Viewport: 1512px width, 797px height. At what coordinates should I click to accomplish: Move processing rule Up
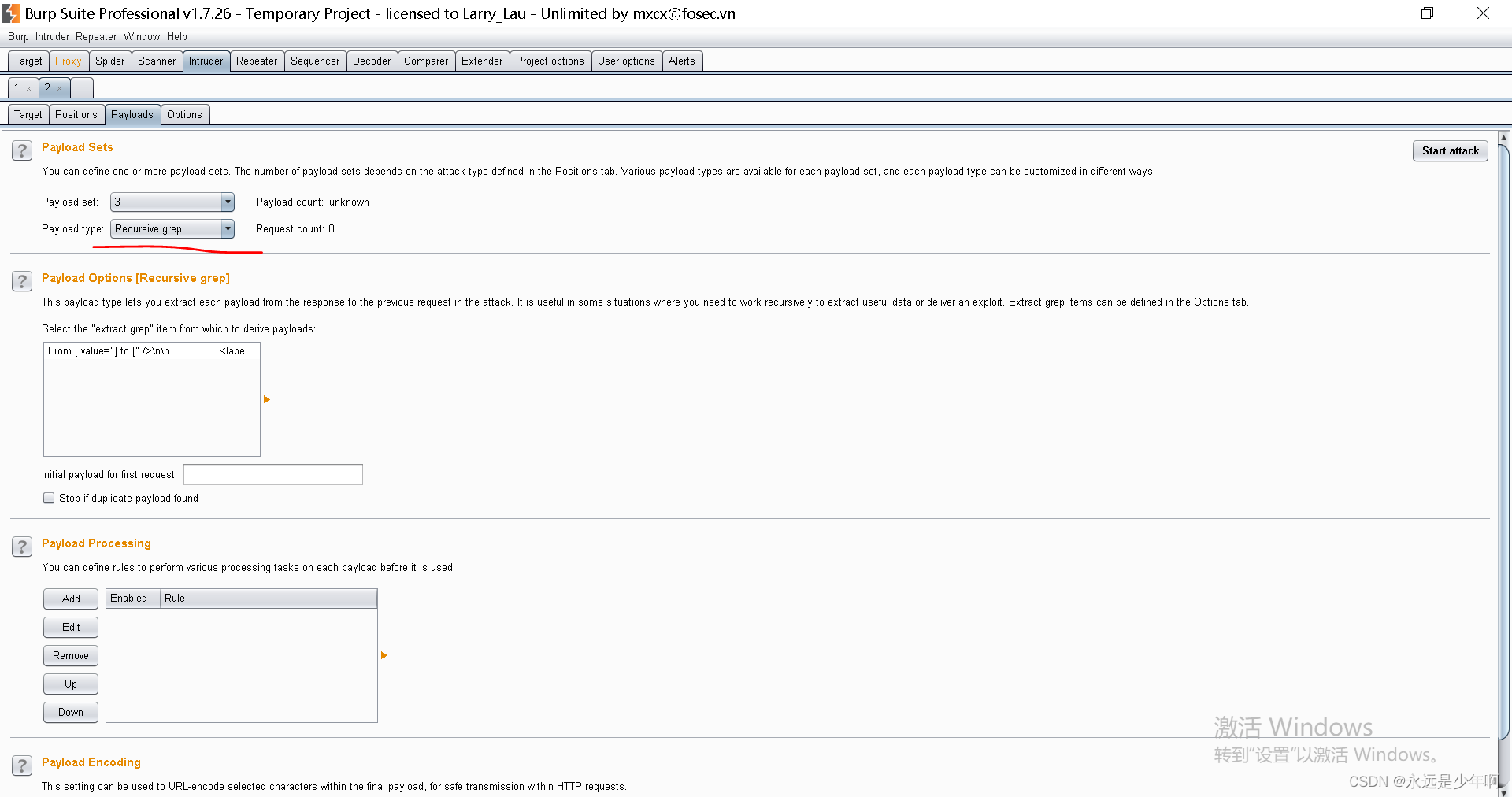coord(71,684)
